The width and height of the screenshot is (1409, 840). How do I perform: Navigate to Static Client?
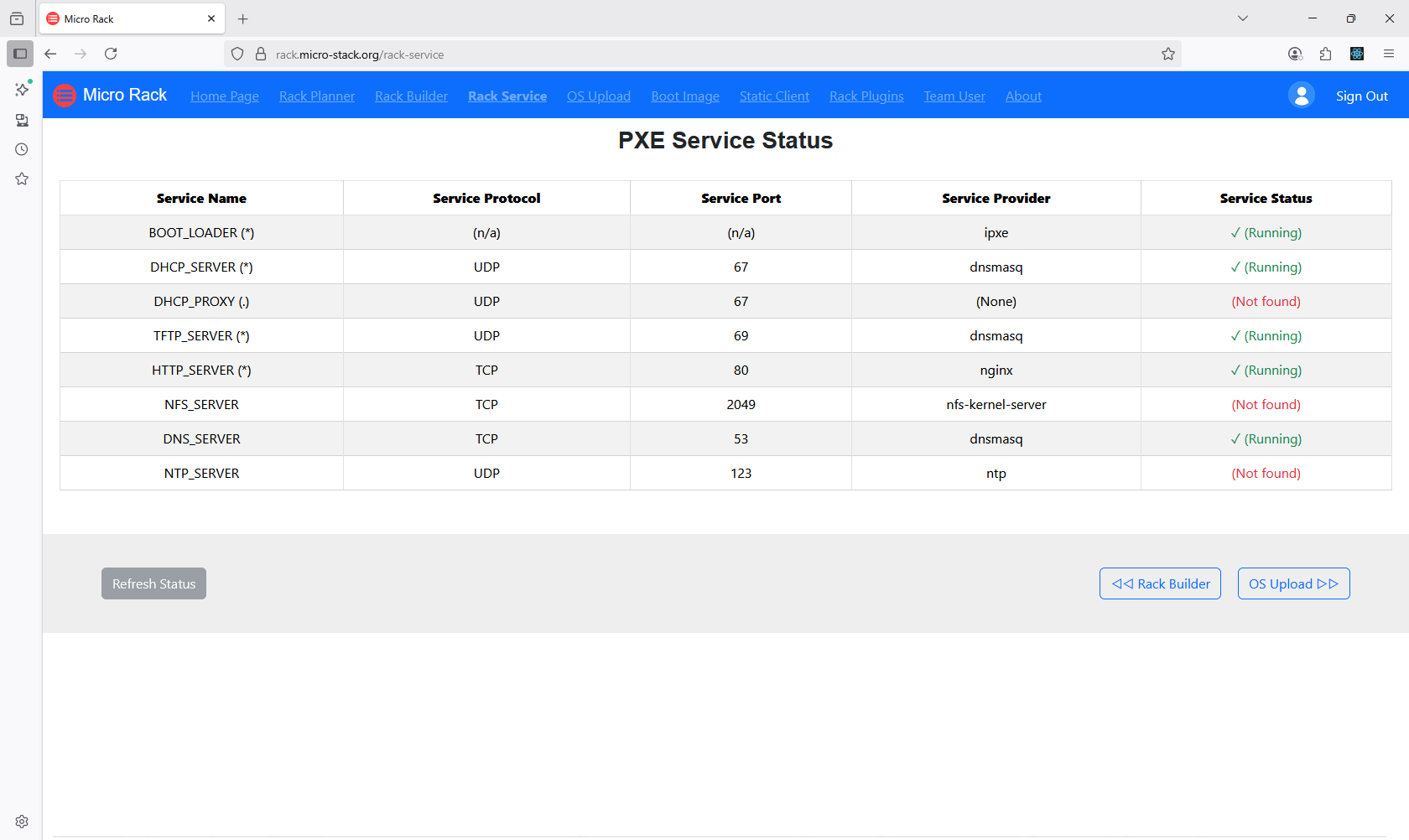click(x=774, y=96)
